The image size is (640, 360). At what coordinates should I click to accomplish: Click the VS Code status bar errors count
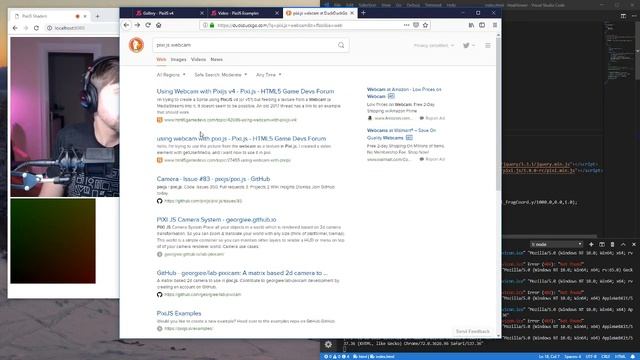point(337,356)
